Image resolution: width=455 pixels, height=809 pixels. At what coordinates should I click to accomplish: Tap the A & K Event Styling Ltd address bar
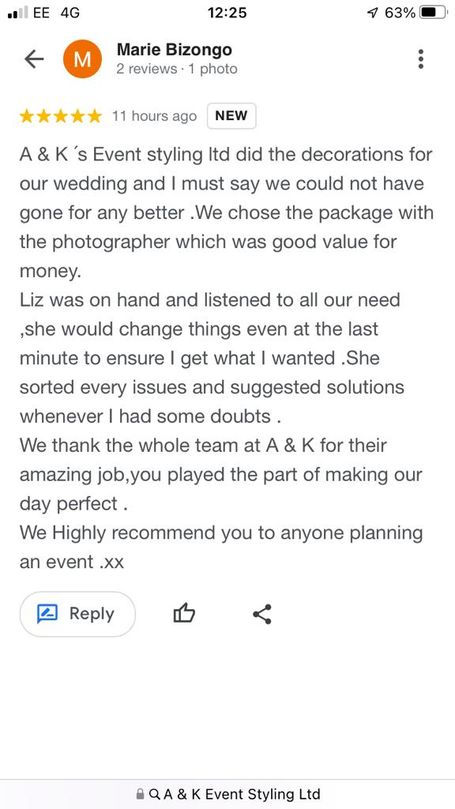point(228,794)
